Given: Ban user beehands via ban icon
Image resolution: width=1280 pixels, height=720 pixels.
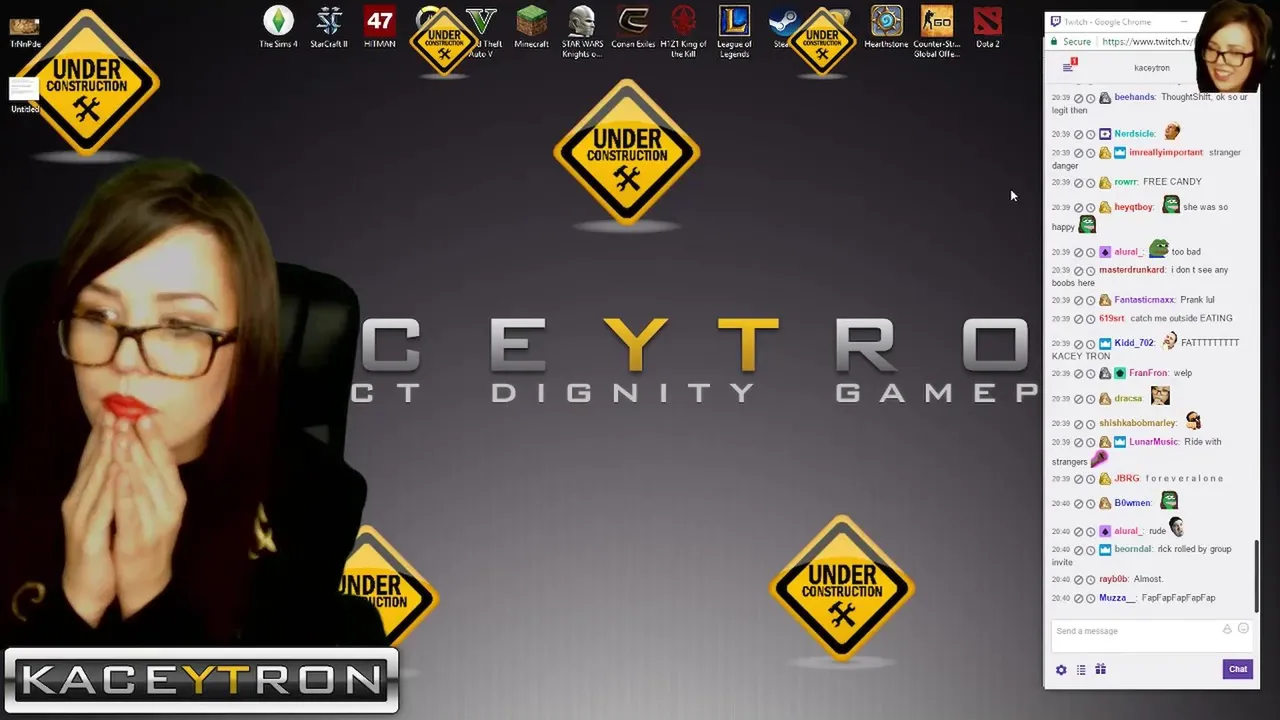Looking at the screenshot, I should 1079,98.
